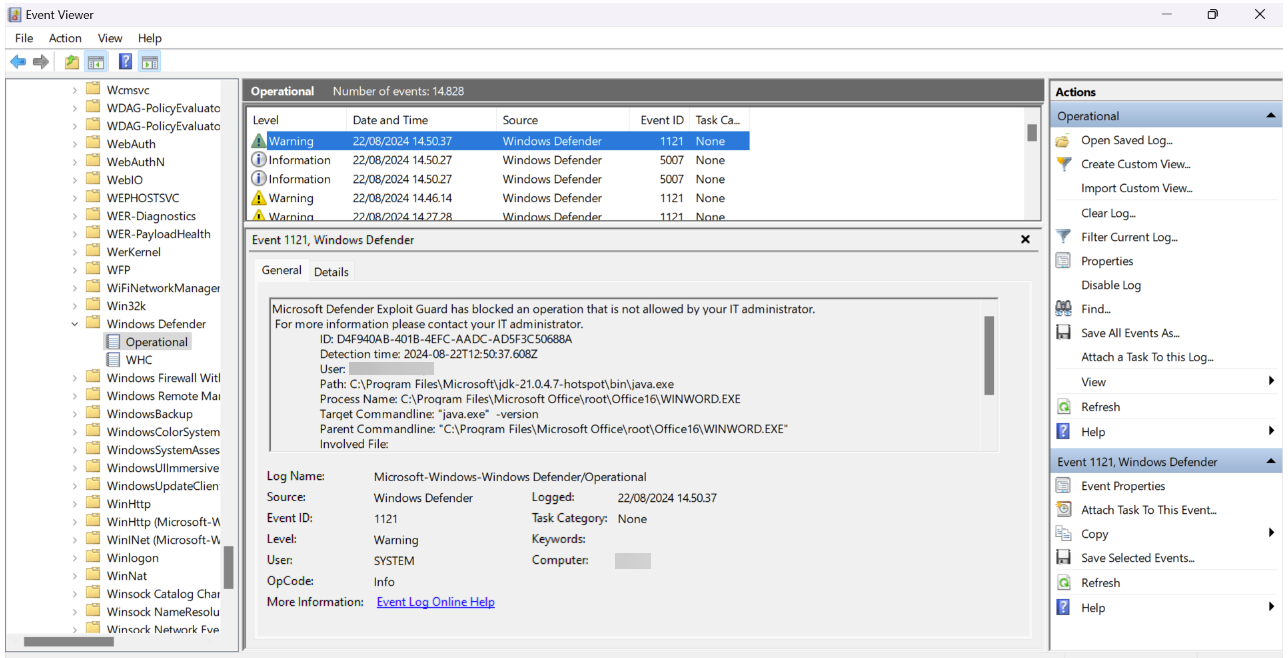
Task: Collapse the Event 1121, Windows Defender actions section
Action: pyautogui.click(x=1272, y=462)
